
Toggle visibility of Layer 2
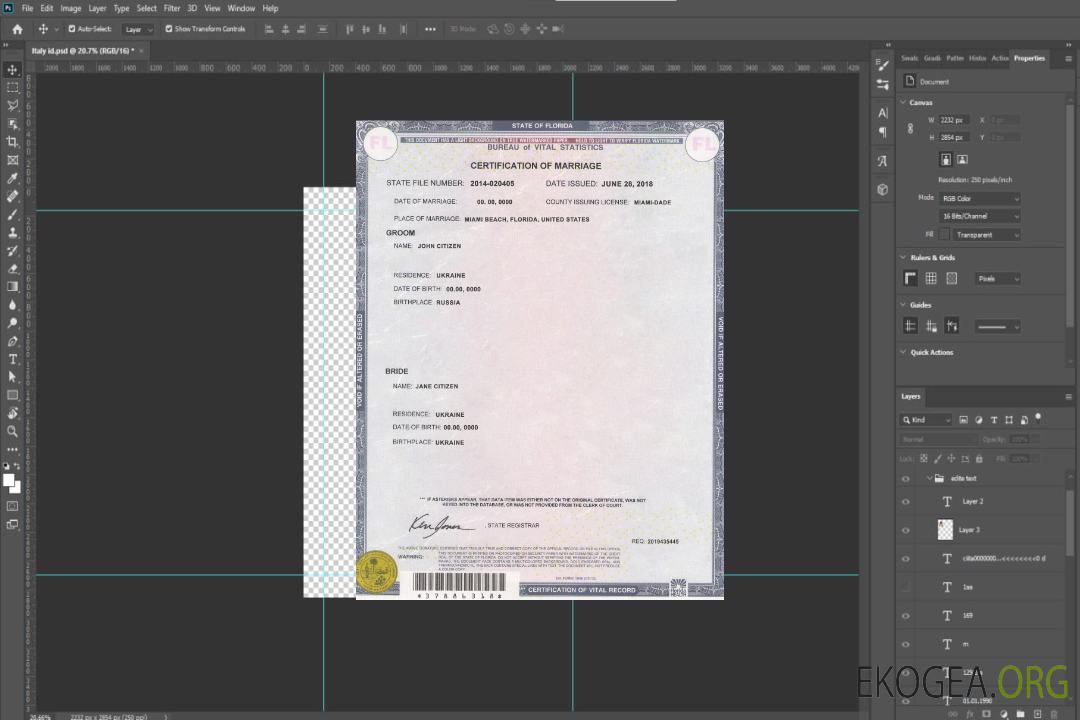pyautogui.click(x=906, y=502)
